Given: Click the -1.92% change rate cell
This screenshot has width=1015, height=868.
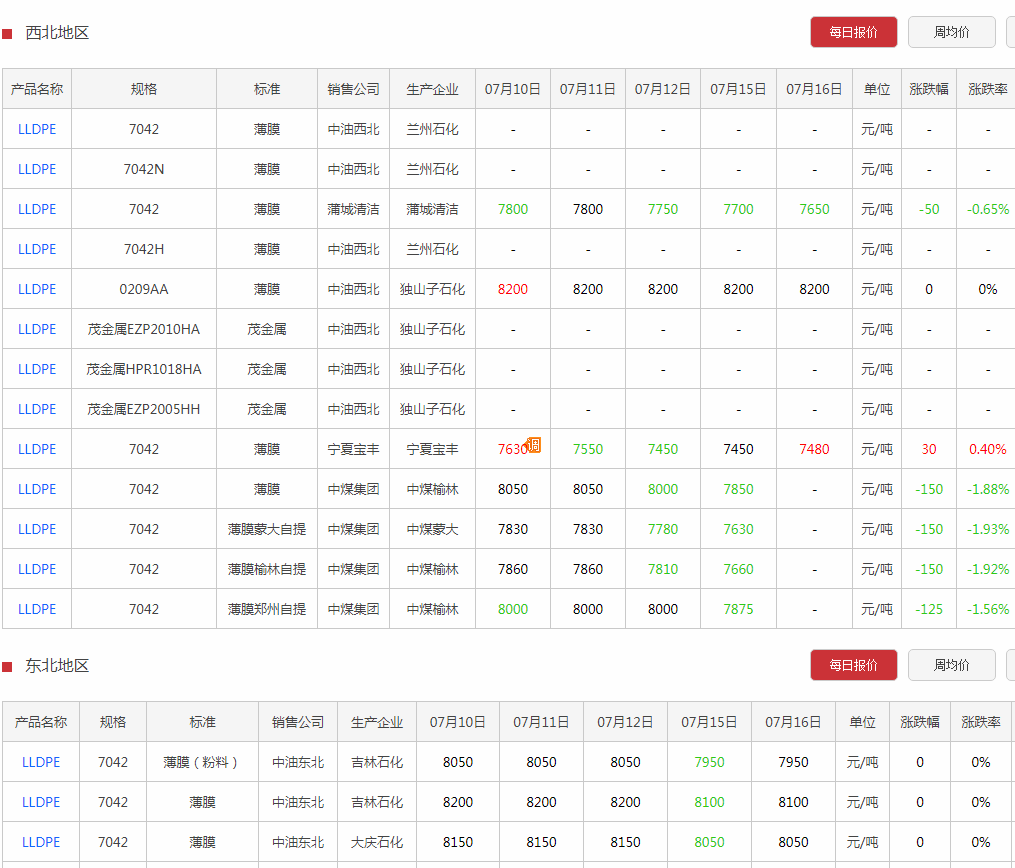Looking at the screenshot, I should [x=988, y=570].
